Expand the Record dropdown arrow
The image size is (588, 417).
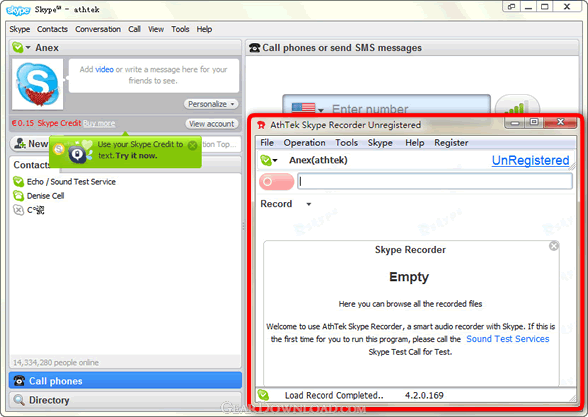pyautogui.click(x=309, y=204)
